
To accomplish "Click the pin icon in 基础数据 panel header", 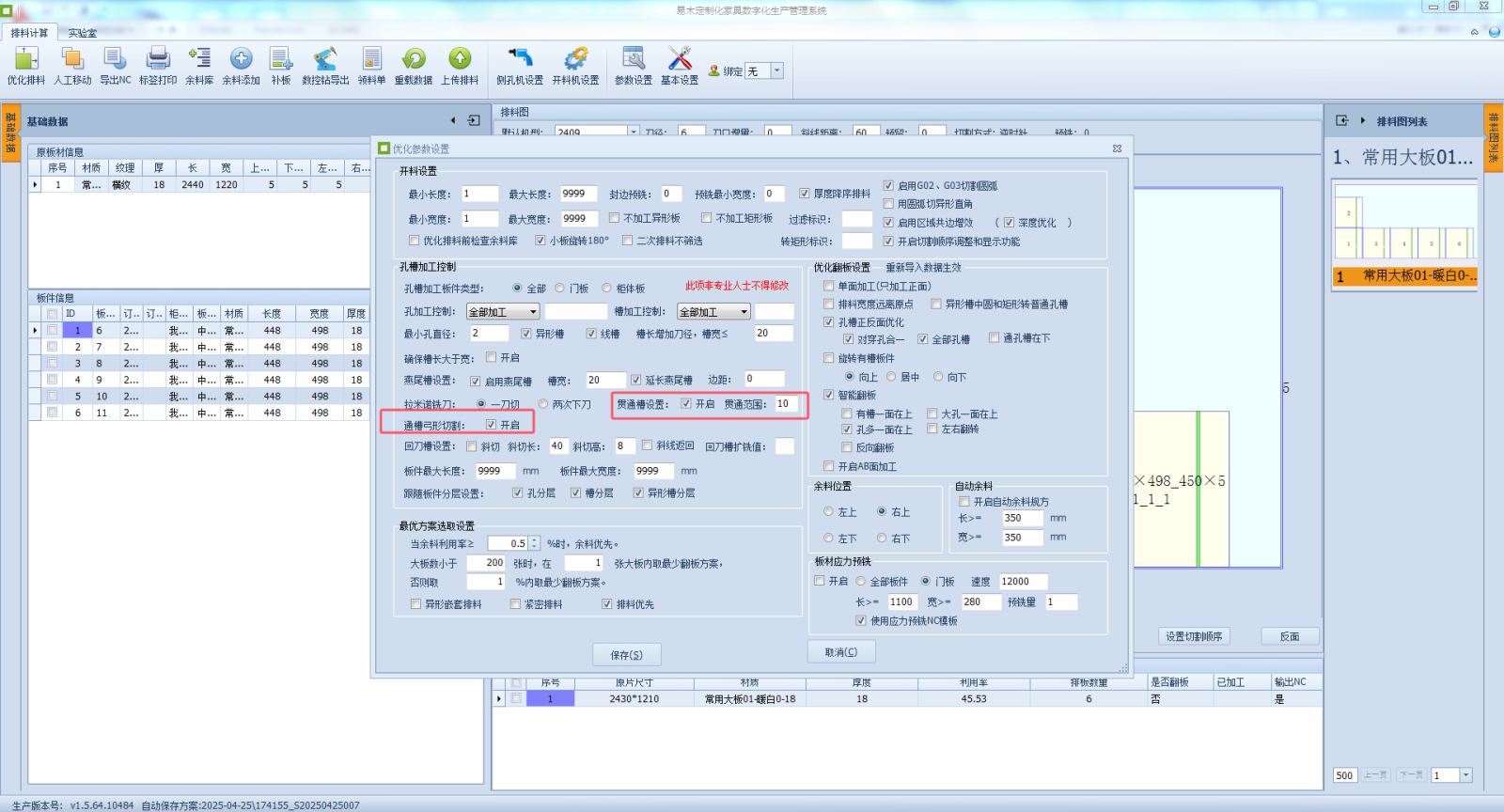I will [x=474, y=120].
